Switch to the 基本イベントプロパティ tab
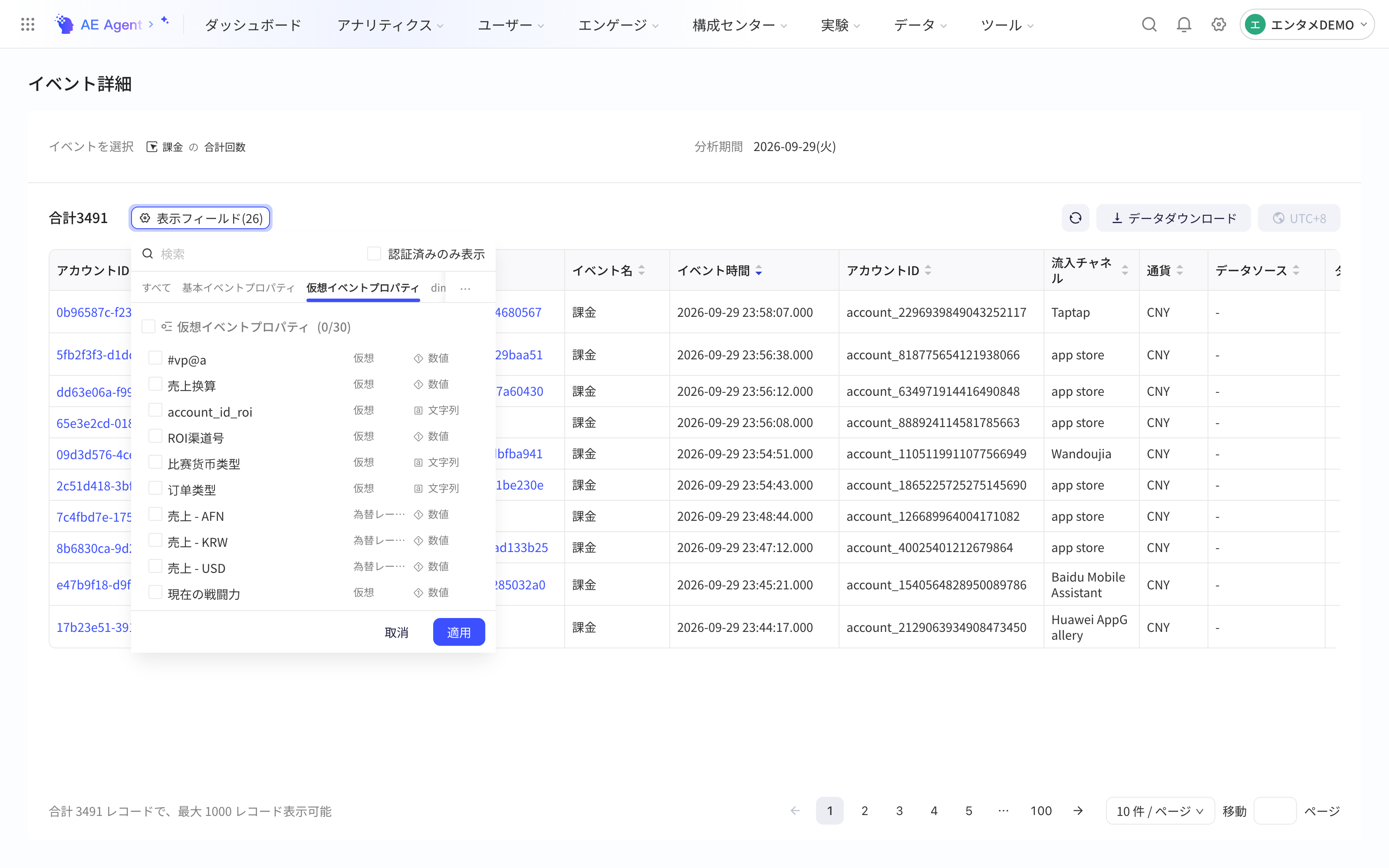Screen dimensions: 1389x868 [x=238, y=288]
